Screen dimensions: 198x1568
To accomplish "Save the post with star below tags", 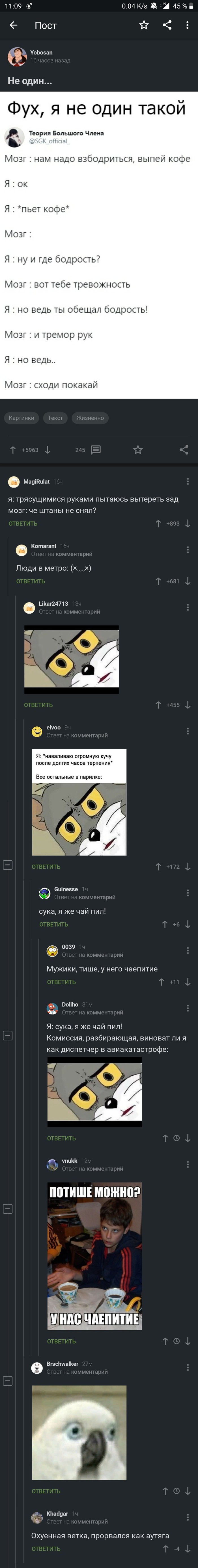I will point(138,450).
